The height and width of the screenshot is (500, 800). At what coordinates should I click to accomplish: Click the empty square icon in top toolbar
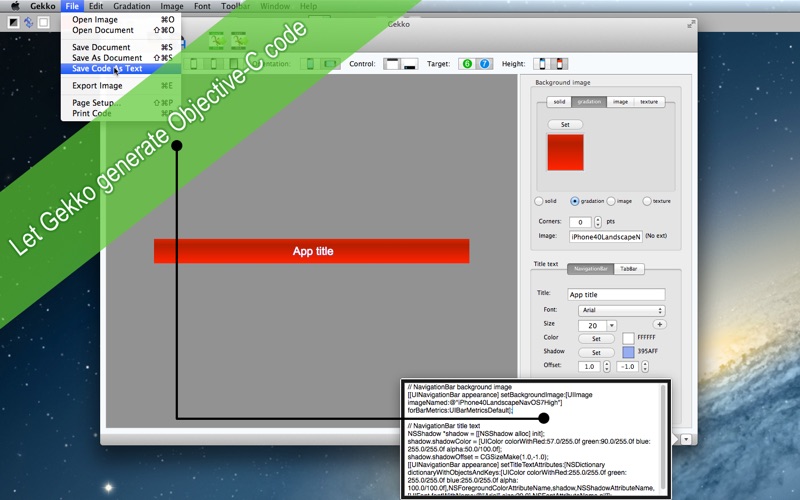pyautogui.click(x=44, y=22)
